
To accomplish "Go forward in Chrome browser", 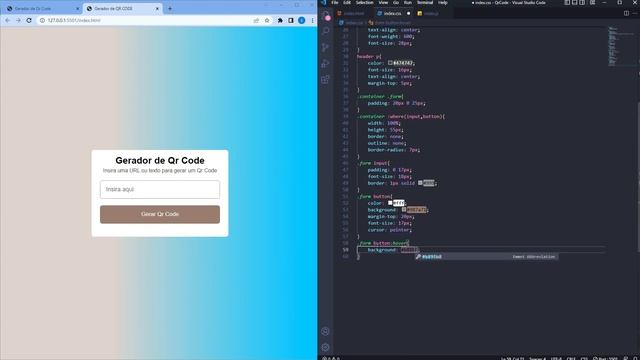I will [18, 20].
